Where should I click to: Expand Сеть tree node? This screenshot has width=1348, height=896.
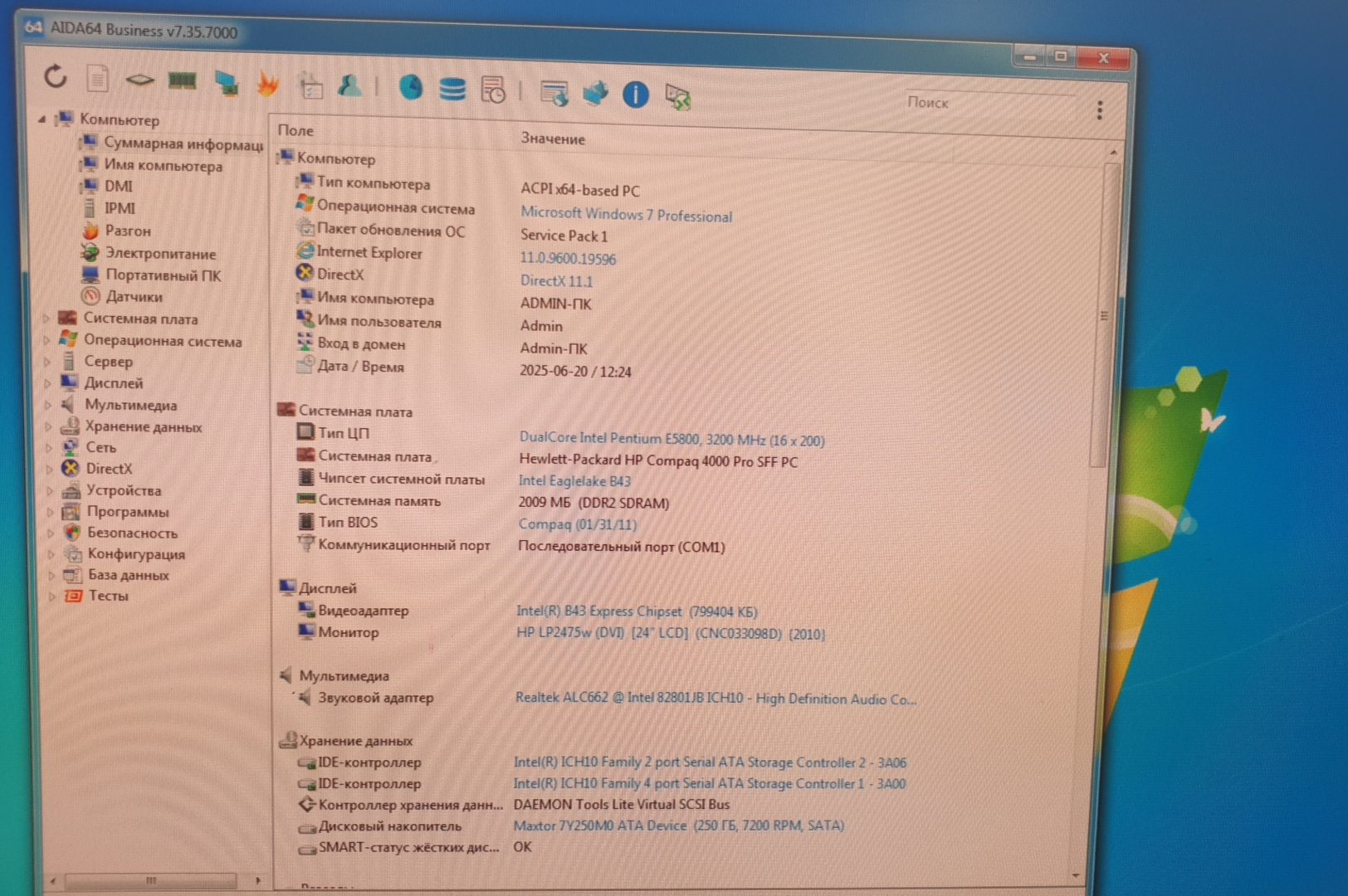[x=49, y=447]
